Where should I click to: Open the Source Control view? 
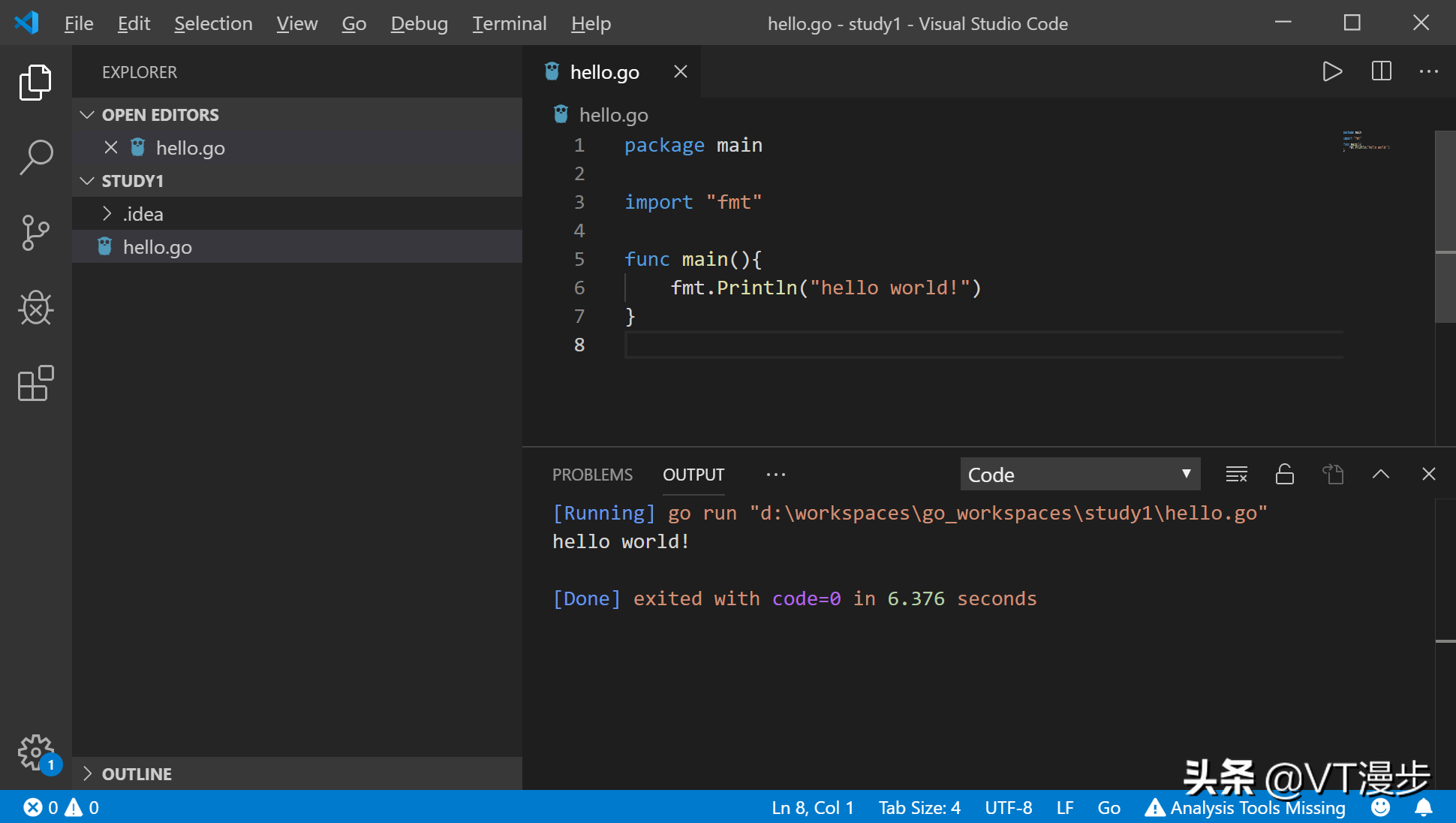35,232
